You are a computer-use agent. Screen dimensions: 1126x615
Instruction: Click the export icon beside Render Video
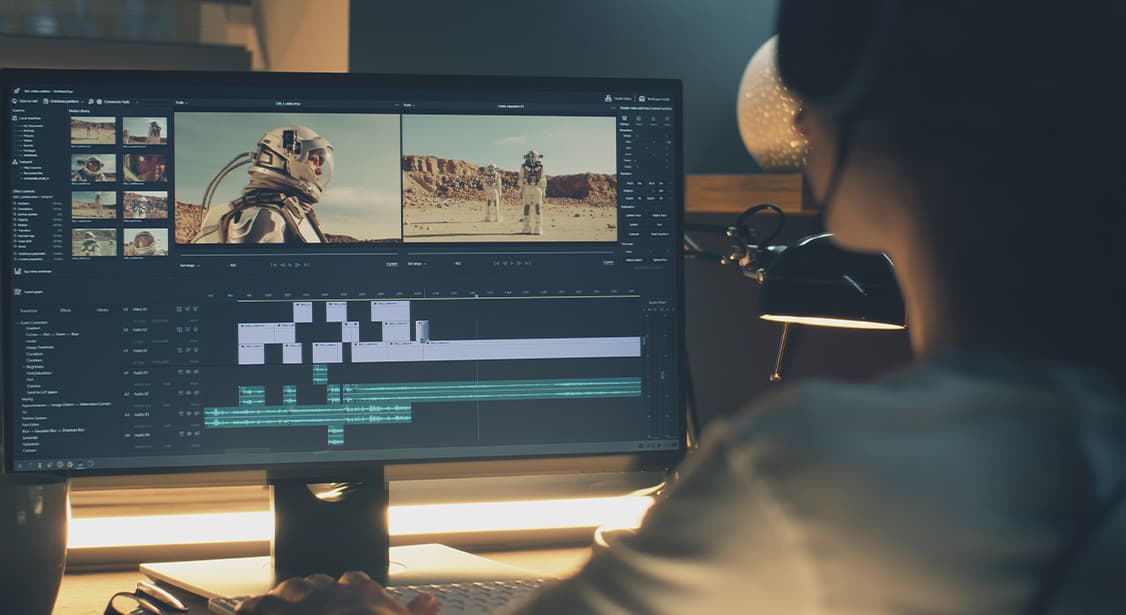click(641, 98)
